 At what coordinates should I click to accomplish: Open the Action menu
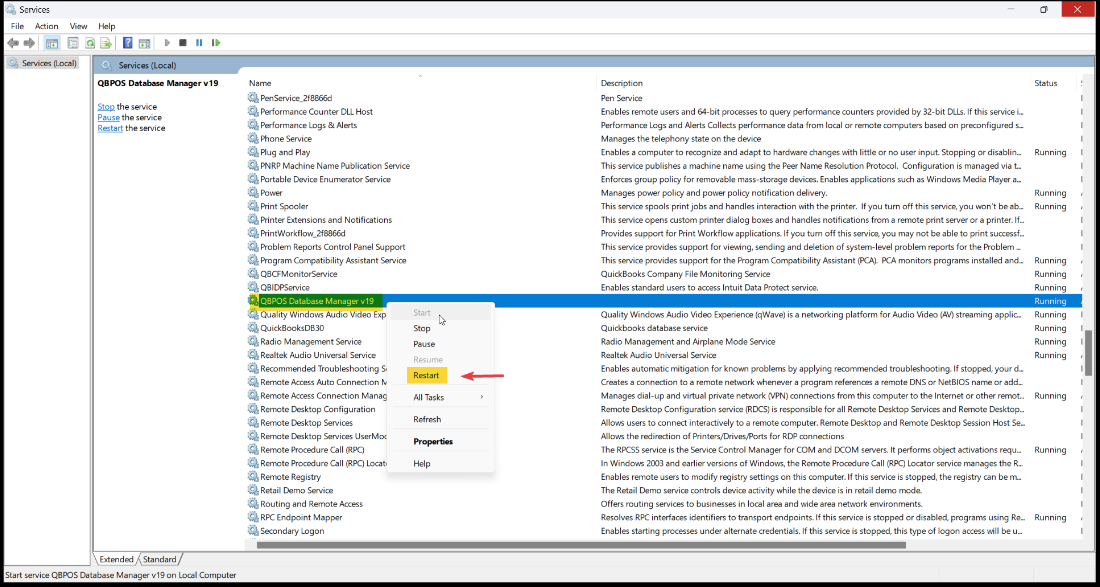(x=46, y=26)
